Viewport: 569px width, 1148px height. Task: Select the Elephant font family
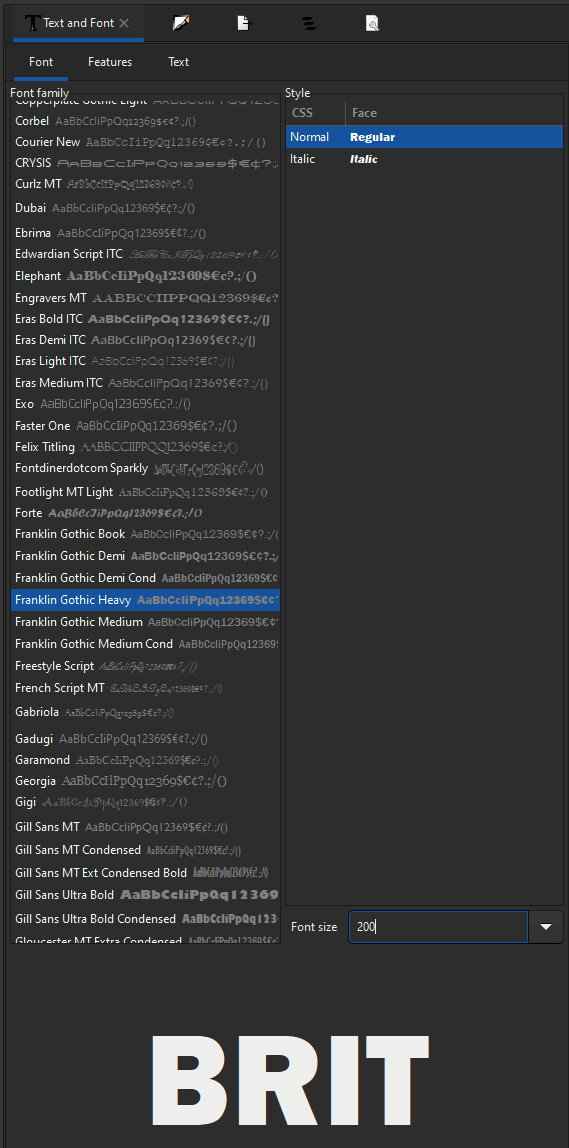click(x=146, y=276)
